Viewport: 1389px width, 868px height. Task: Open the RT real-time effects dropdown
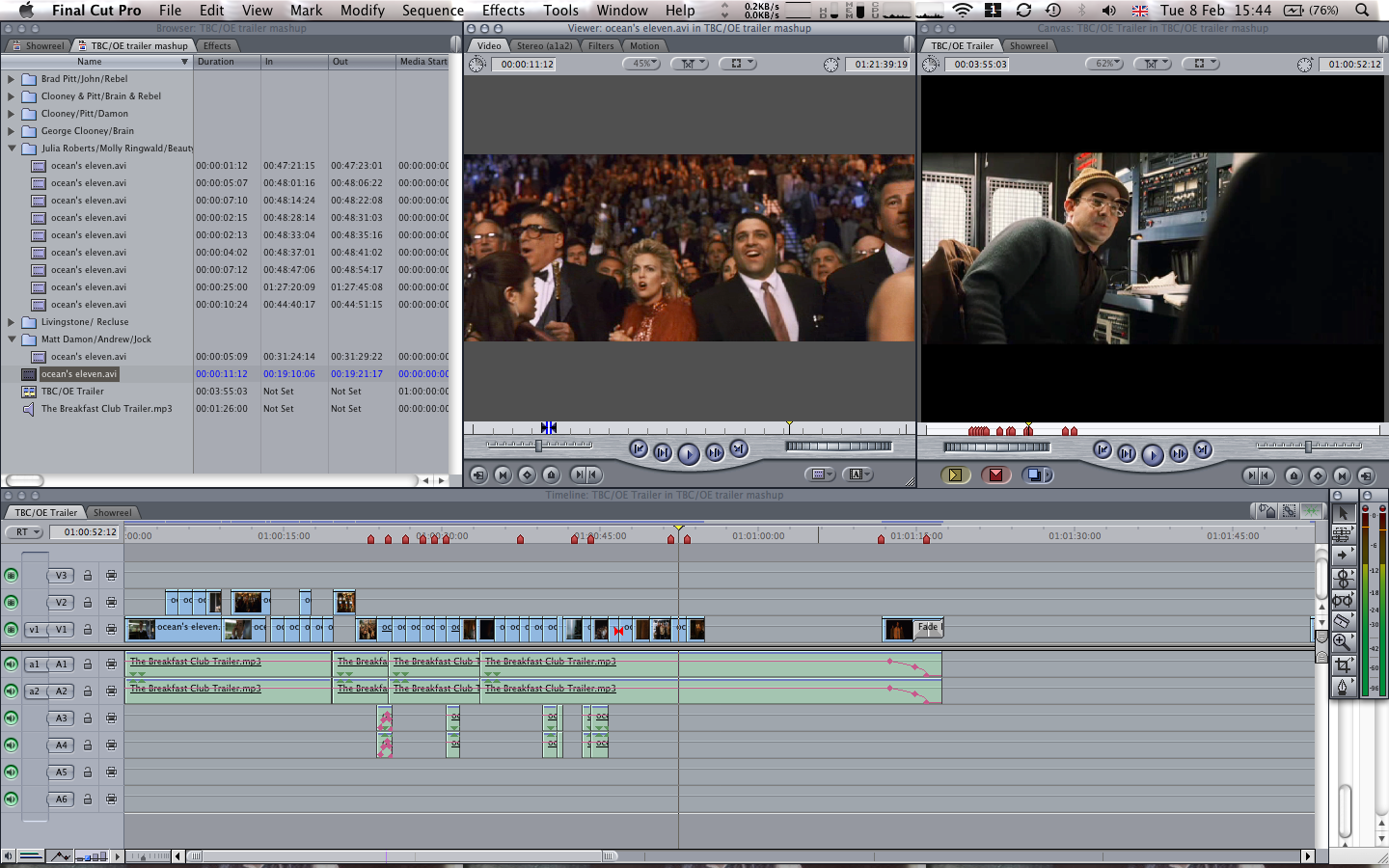tap(25, 532)
